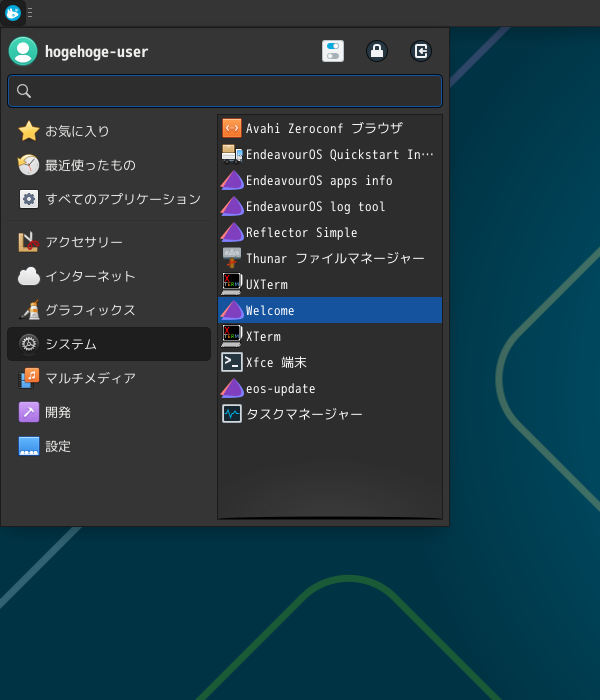This screenshot has height=700, width=600.
Task: Click the お気に入り star icon
Action: [29, 131]
